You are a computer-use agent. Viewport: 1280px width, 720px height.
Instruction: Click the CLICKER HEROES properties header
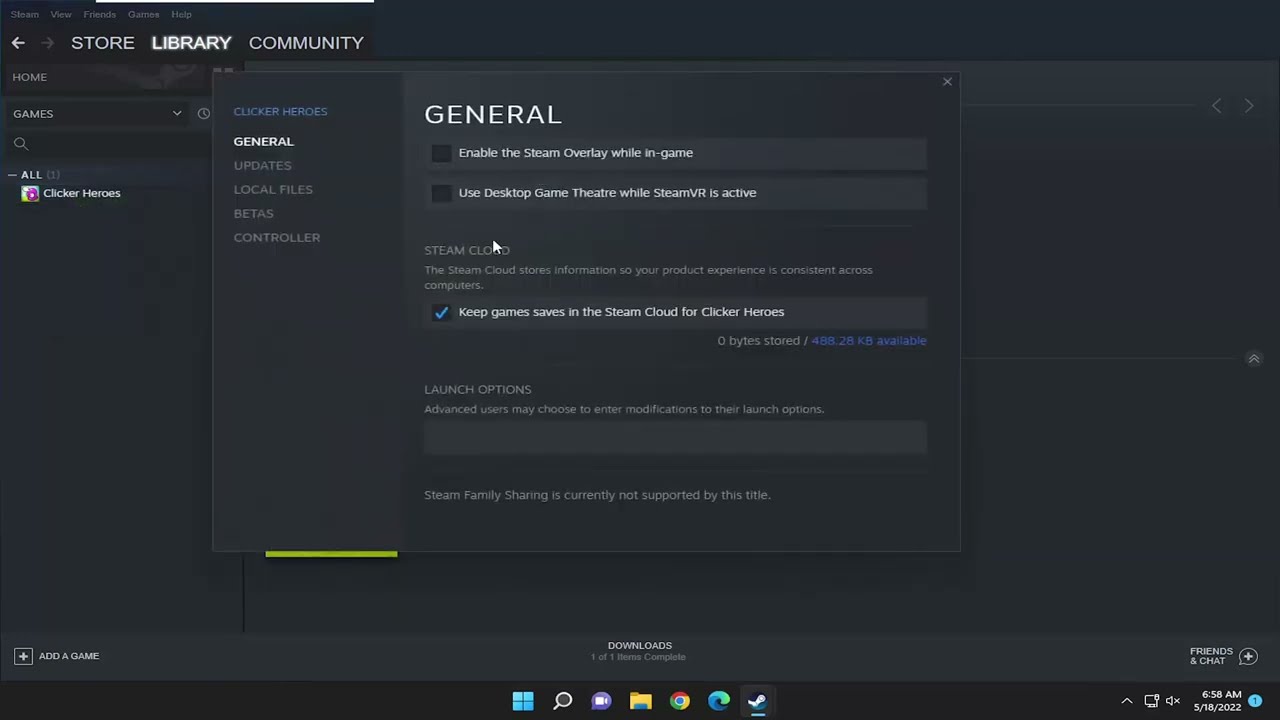coord(280,111)
